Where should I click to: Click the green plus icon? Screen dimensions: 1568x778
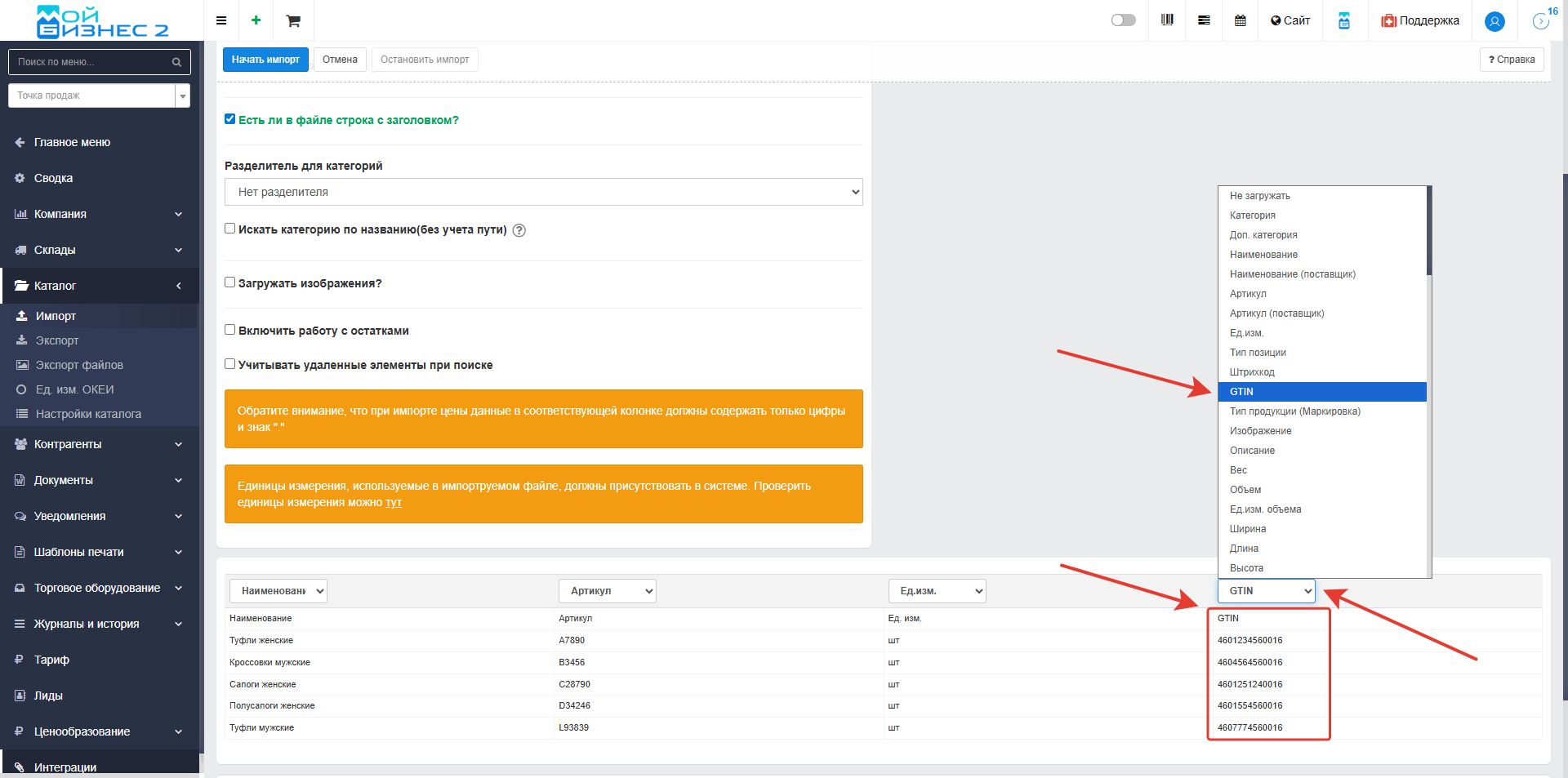click(x=256, y=20)
